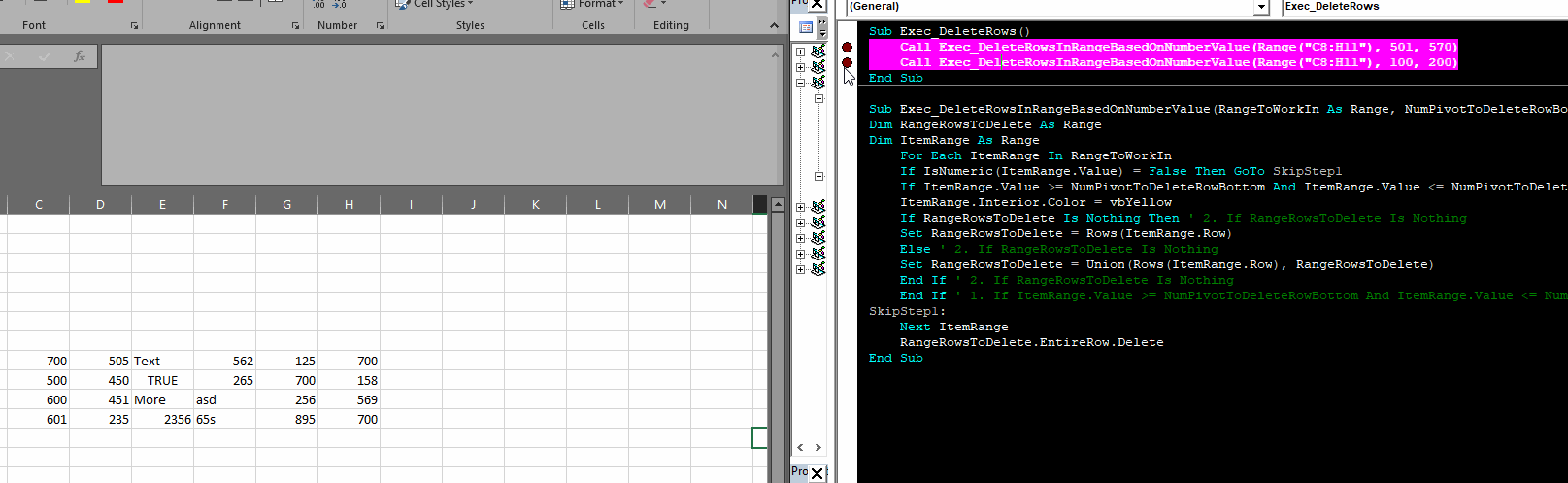Click the Project panel scroll-left arrow
This screenshot has height=483, width=1568.
point(800,447)
